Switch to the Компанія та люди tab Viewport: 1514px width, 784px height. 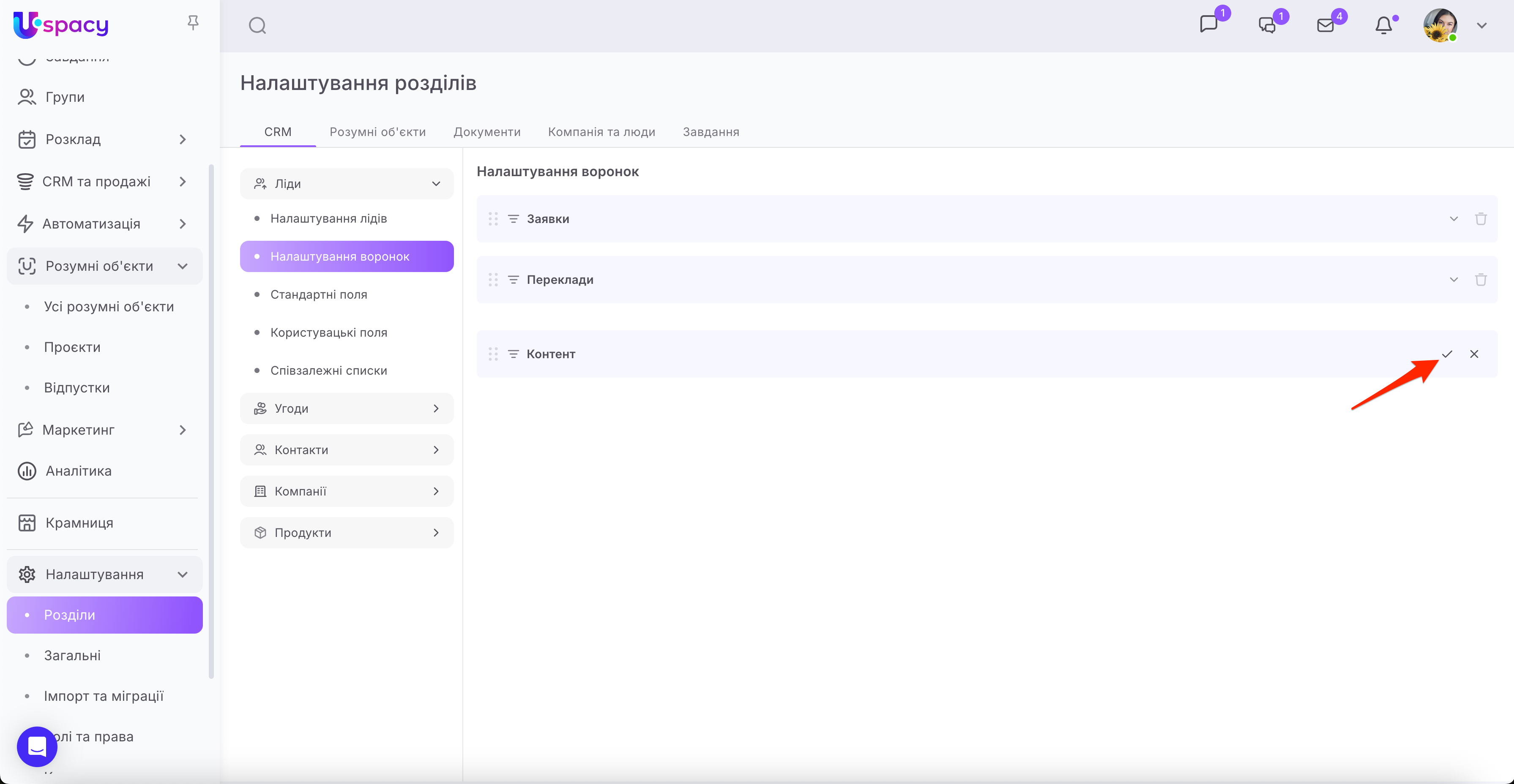point(601,131)
